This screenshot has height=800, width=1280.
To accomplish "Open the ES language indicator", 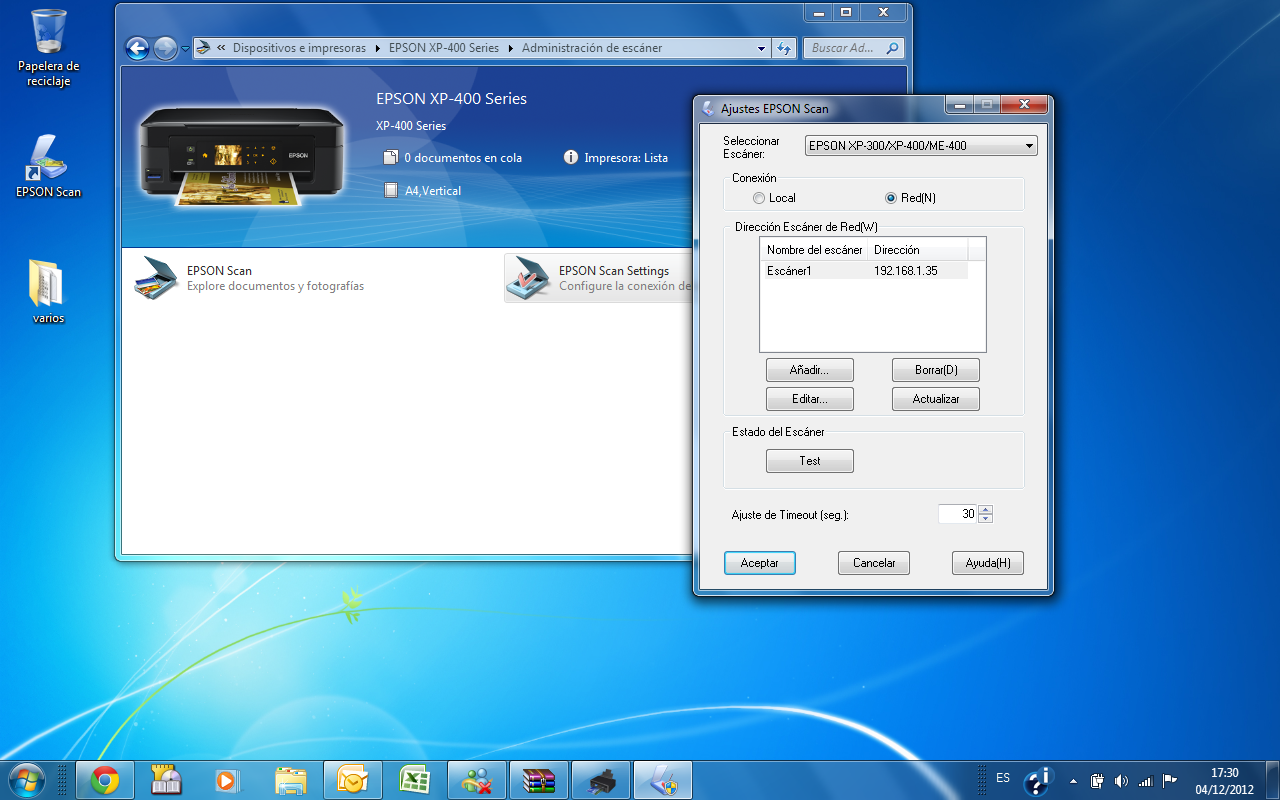I will [x=1003, y=778].
